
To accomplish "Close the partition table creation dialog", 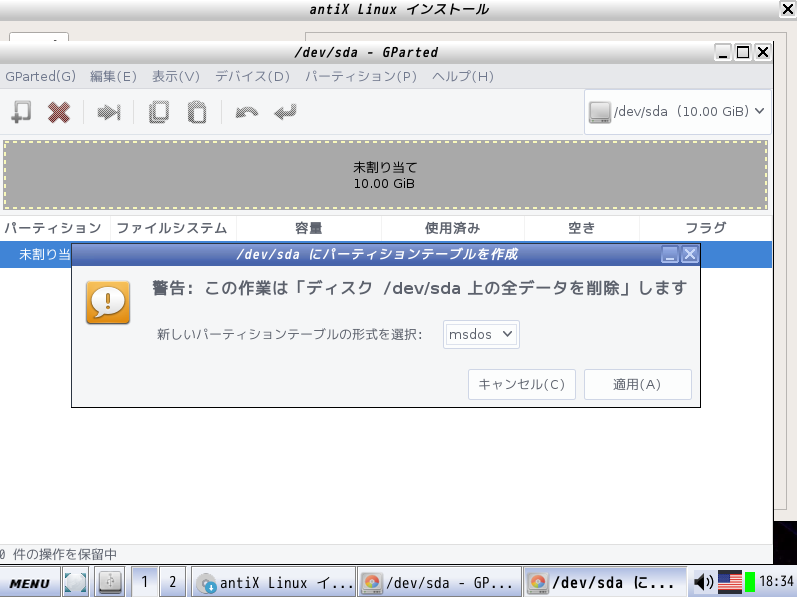I will pos(689,254).
